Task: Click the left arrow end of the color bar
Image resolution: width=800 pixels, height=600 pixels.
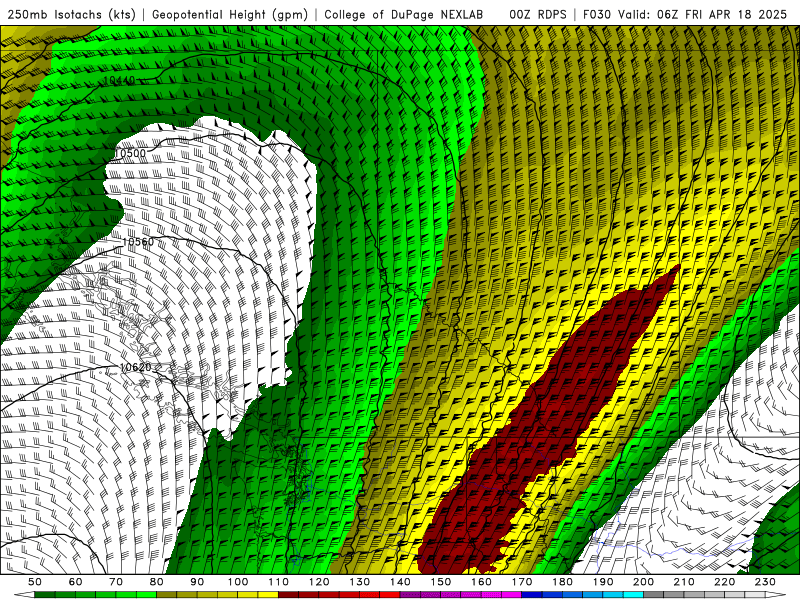Action: point(23,595)
